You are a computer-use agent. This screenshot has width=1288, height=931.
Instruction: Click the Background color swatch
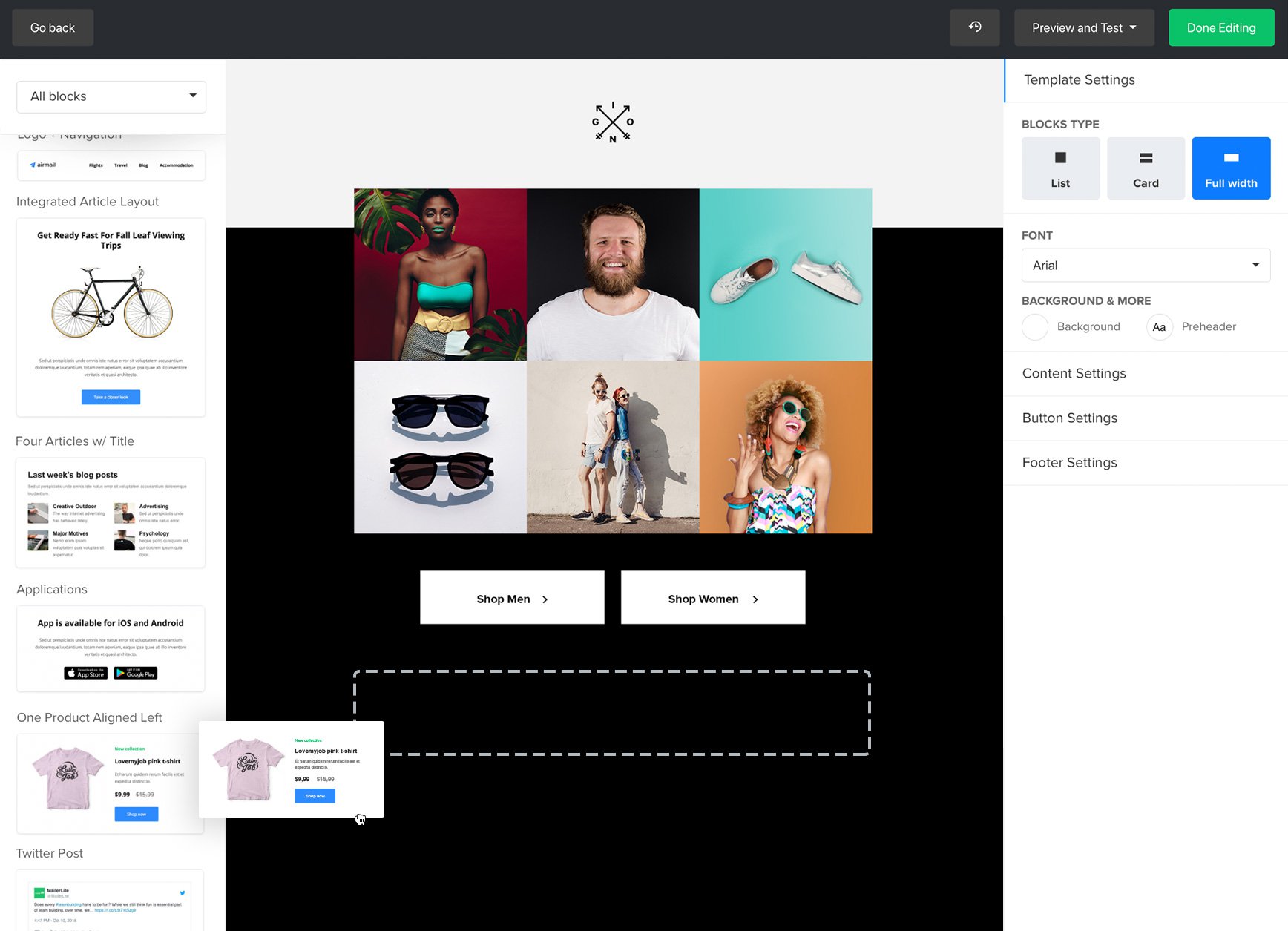tap(1035, 327)
